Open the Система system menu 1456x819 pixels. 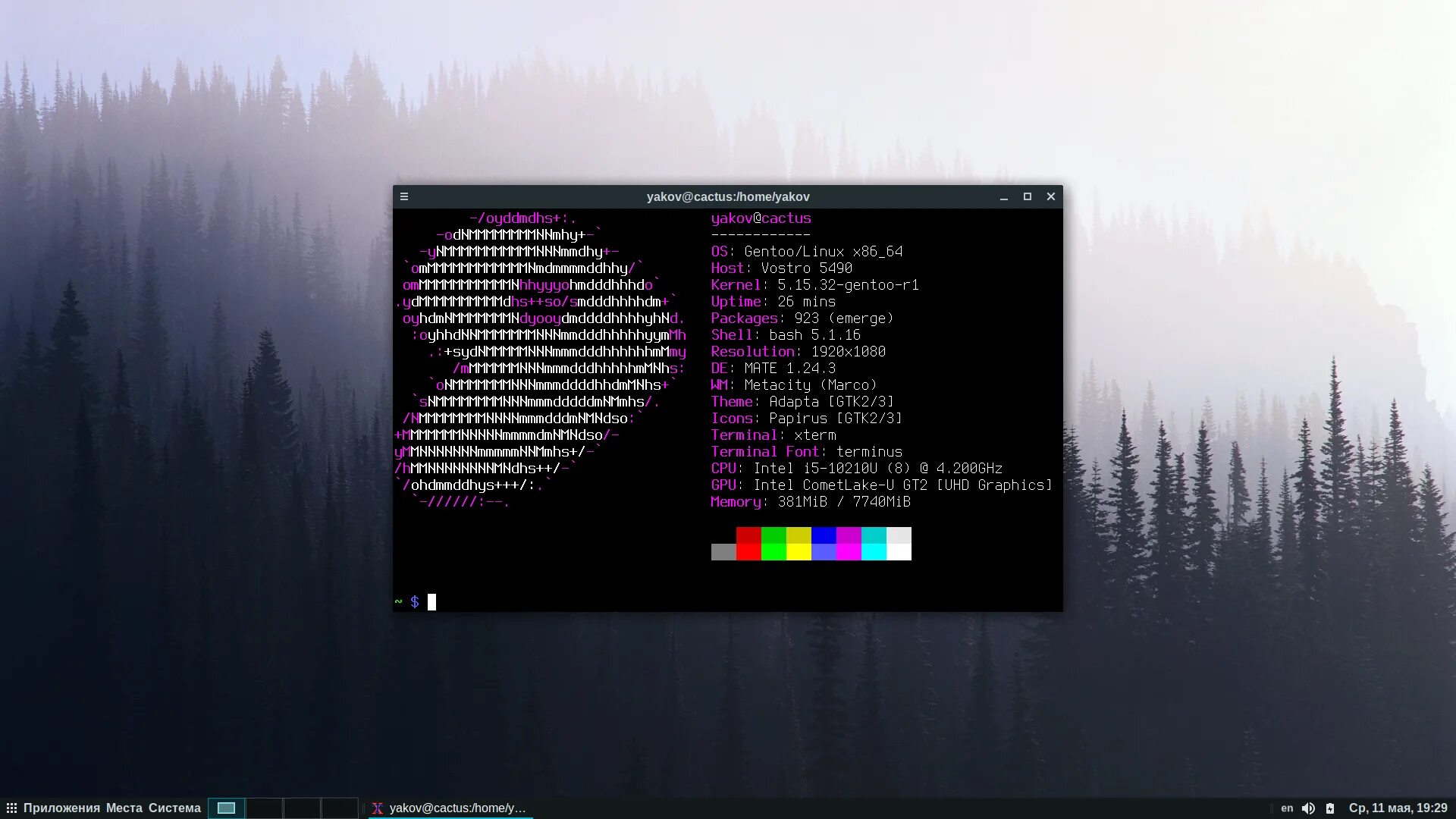click(x=174, y=808)
